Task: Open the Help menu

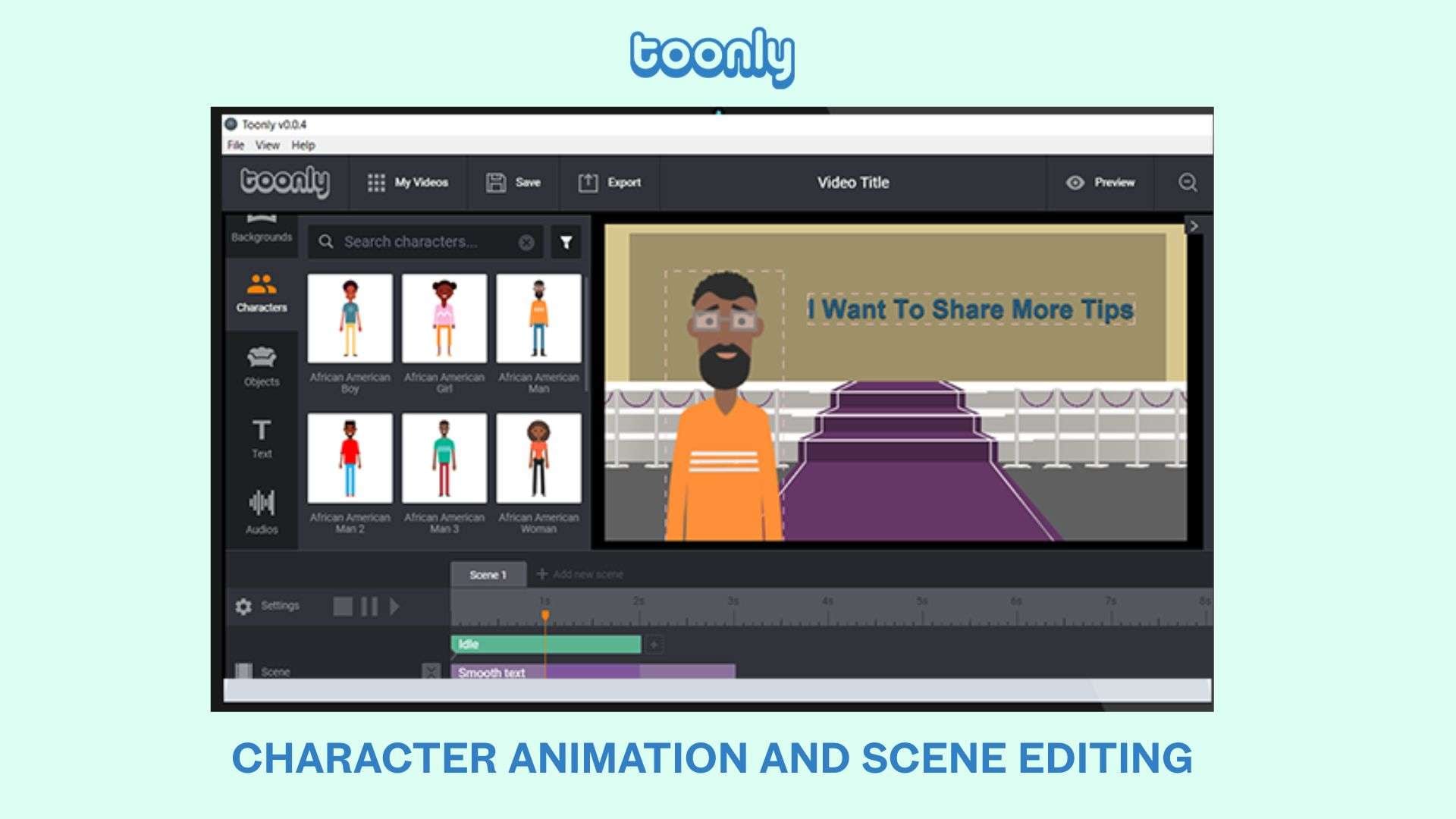Action: [303, 145]
